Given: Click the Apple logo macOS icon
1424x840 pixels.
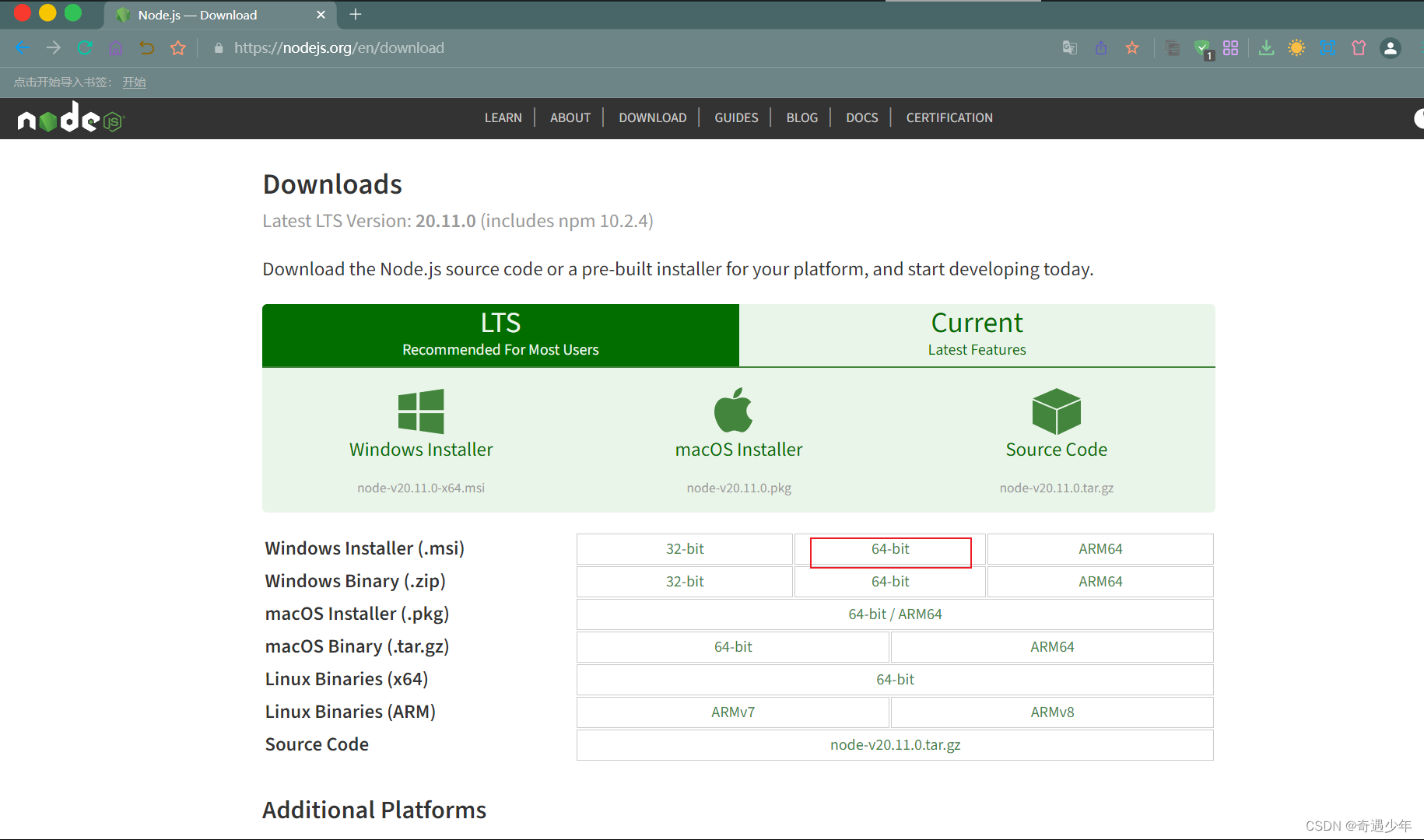Looking at the screenshot, I should [x=734, y=410].
